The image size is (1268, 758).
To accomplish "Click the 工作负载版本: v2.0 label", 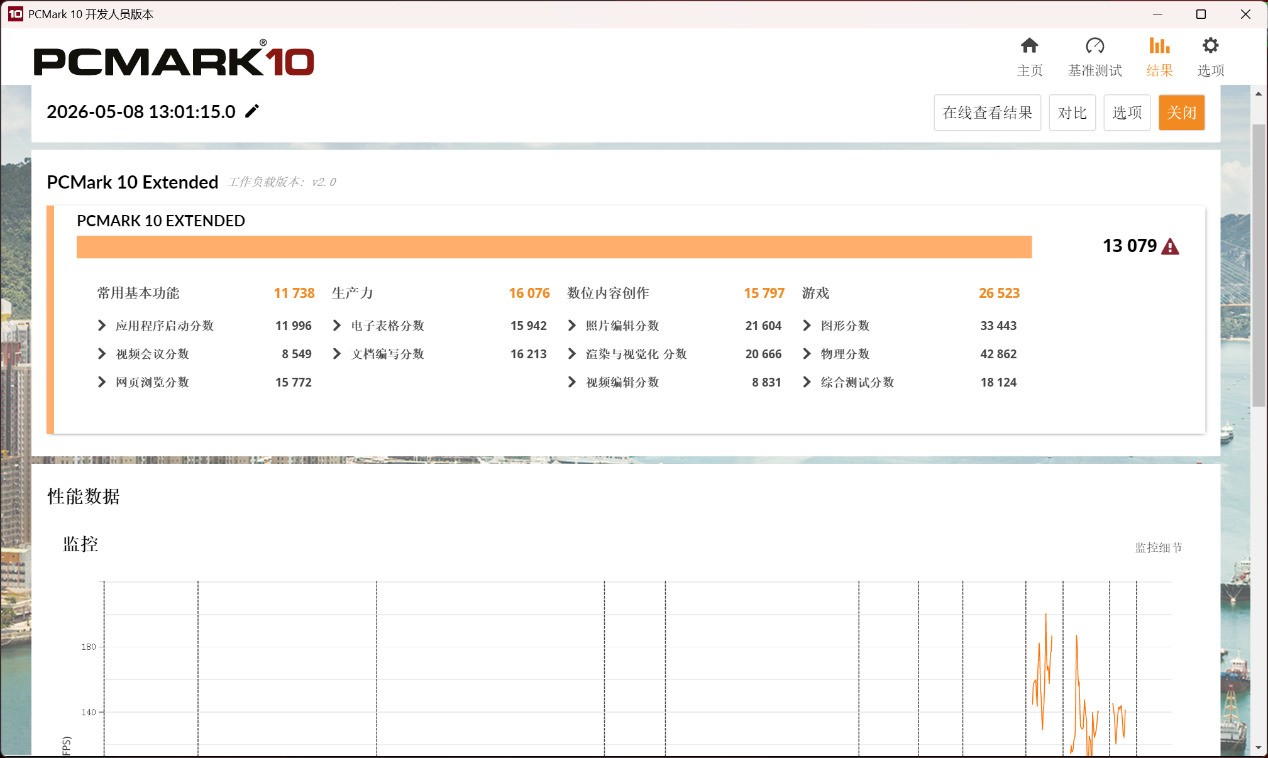I will click(x=282, y=182).
